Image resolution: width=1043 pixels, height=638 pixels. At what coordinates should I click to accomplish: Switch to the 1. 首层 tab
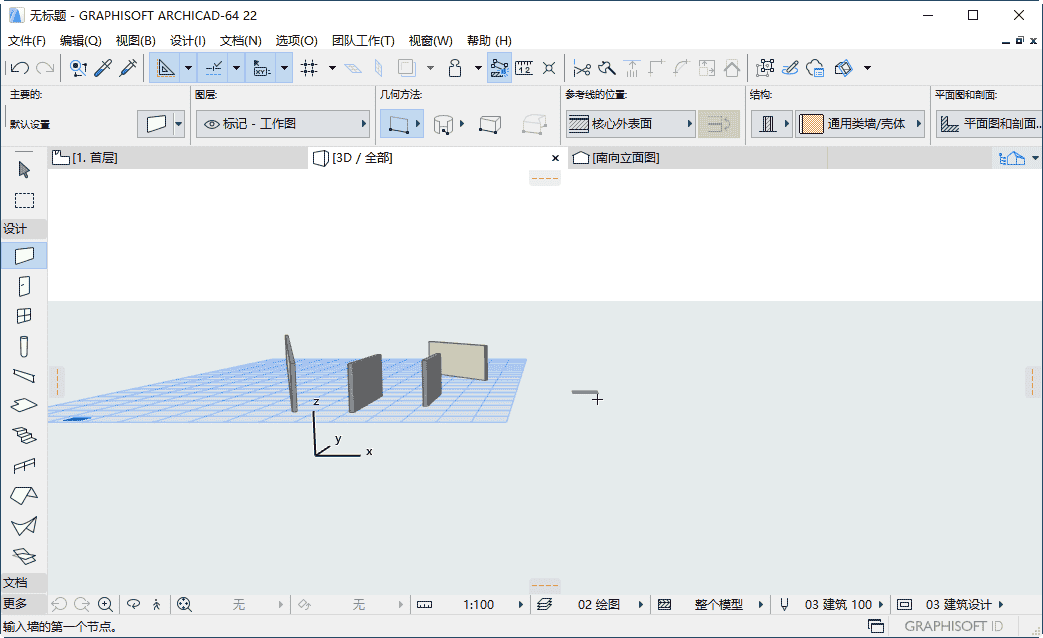coord(95,157)
